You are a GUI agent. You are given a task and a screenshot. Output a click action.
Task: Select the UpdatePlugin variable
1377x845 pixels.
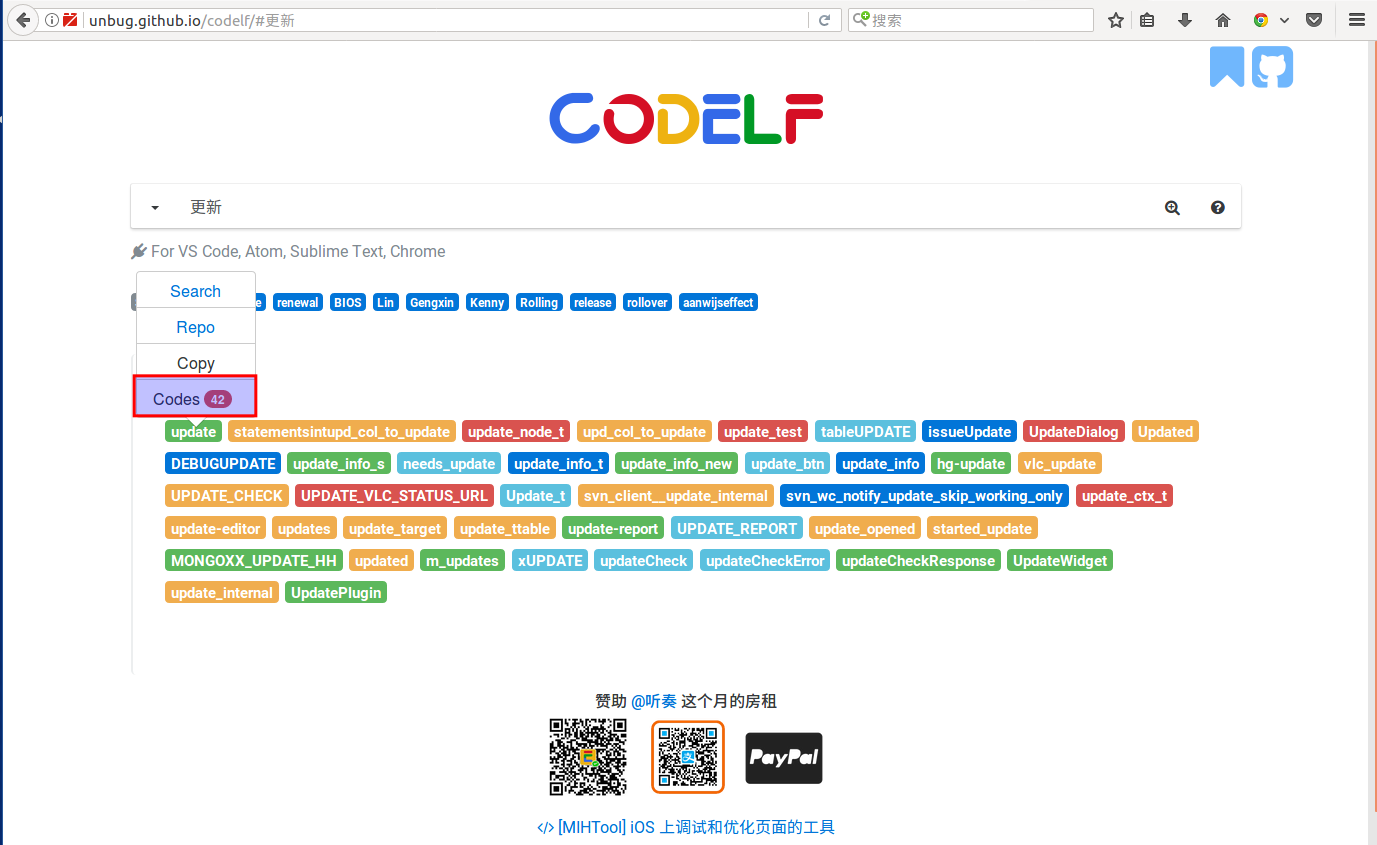336,592
